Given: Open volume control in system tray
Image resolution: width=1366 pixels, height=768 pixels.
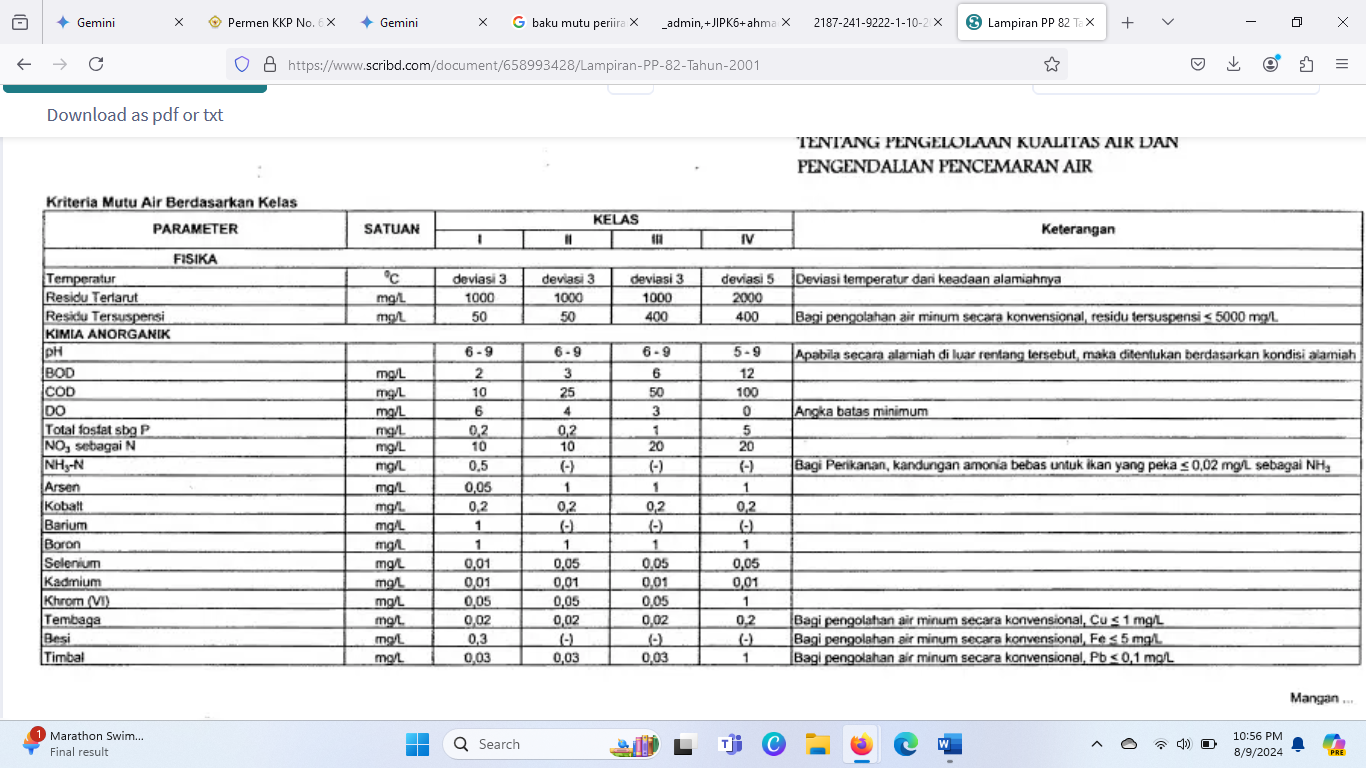Looking at the screenshot, I should [1184, 744].
